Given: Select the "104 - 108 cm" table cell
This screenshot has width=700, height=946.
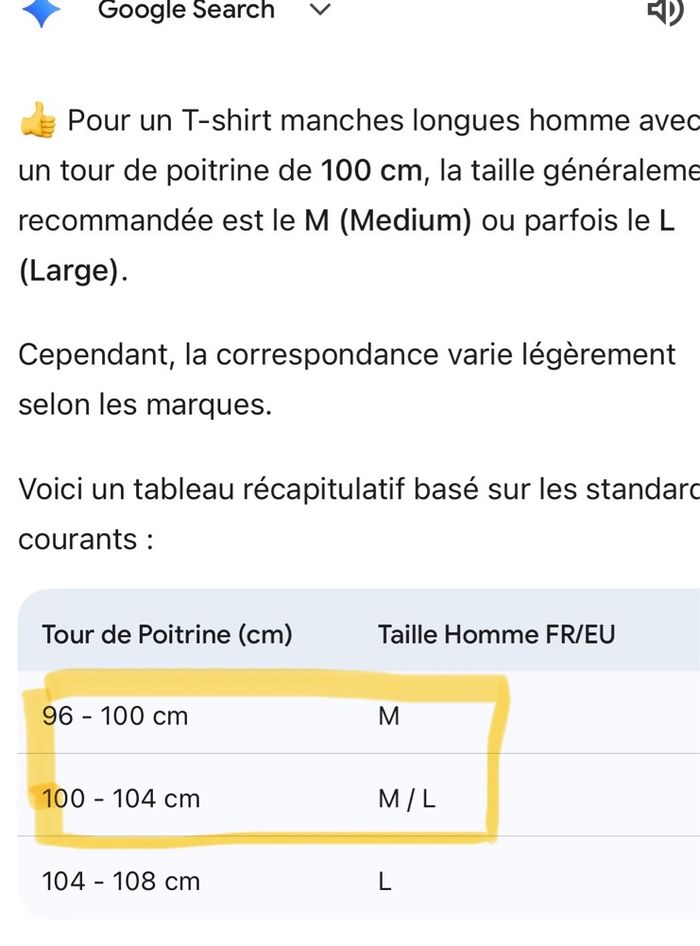Looking at the screenshot, I should (x=121, y=881).
